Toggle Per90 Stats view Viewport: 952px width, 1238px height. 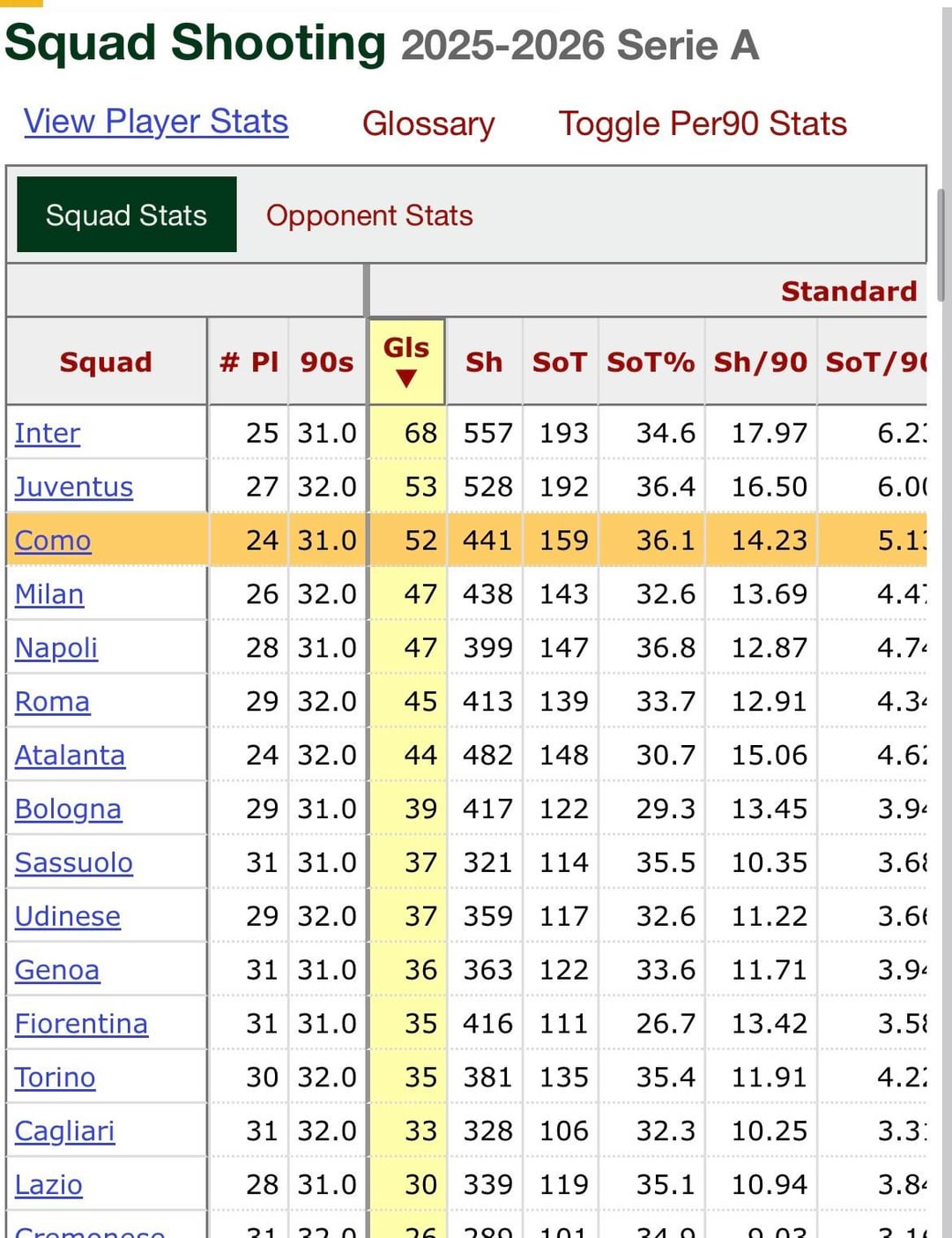coord(703,124)
